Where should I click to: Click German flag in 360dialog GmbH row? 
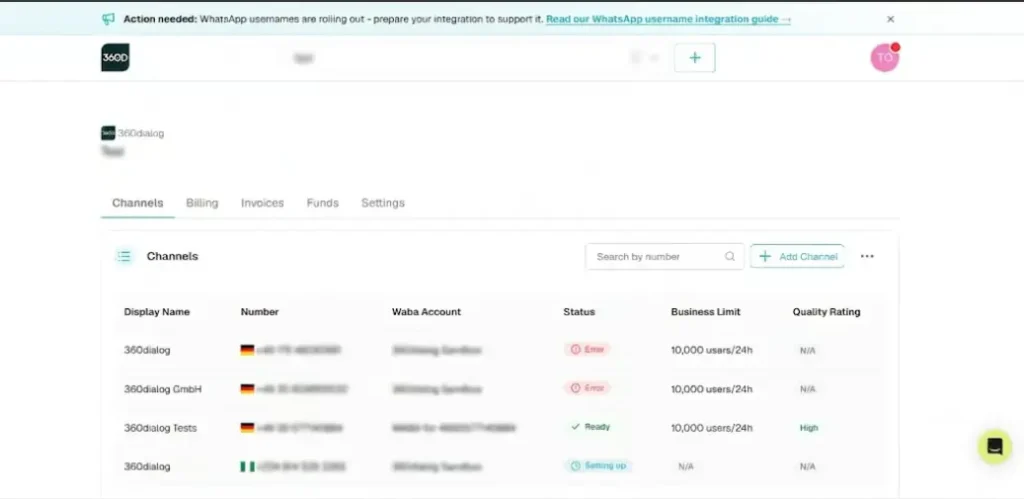coord(248,389)
